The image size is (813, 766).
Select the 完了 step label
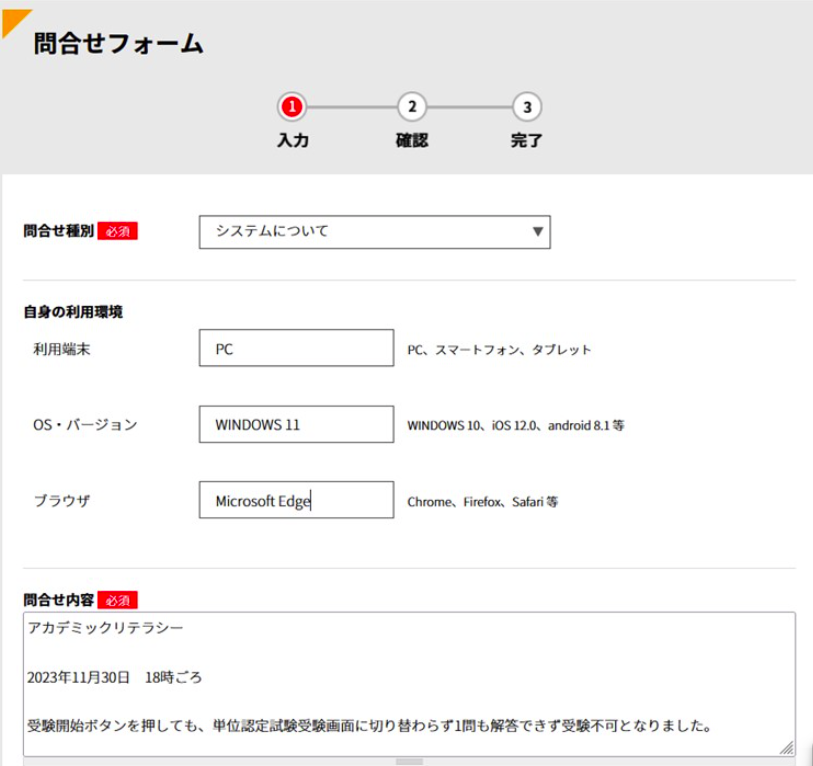pos(527,141)
